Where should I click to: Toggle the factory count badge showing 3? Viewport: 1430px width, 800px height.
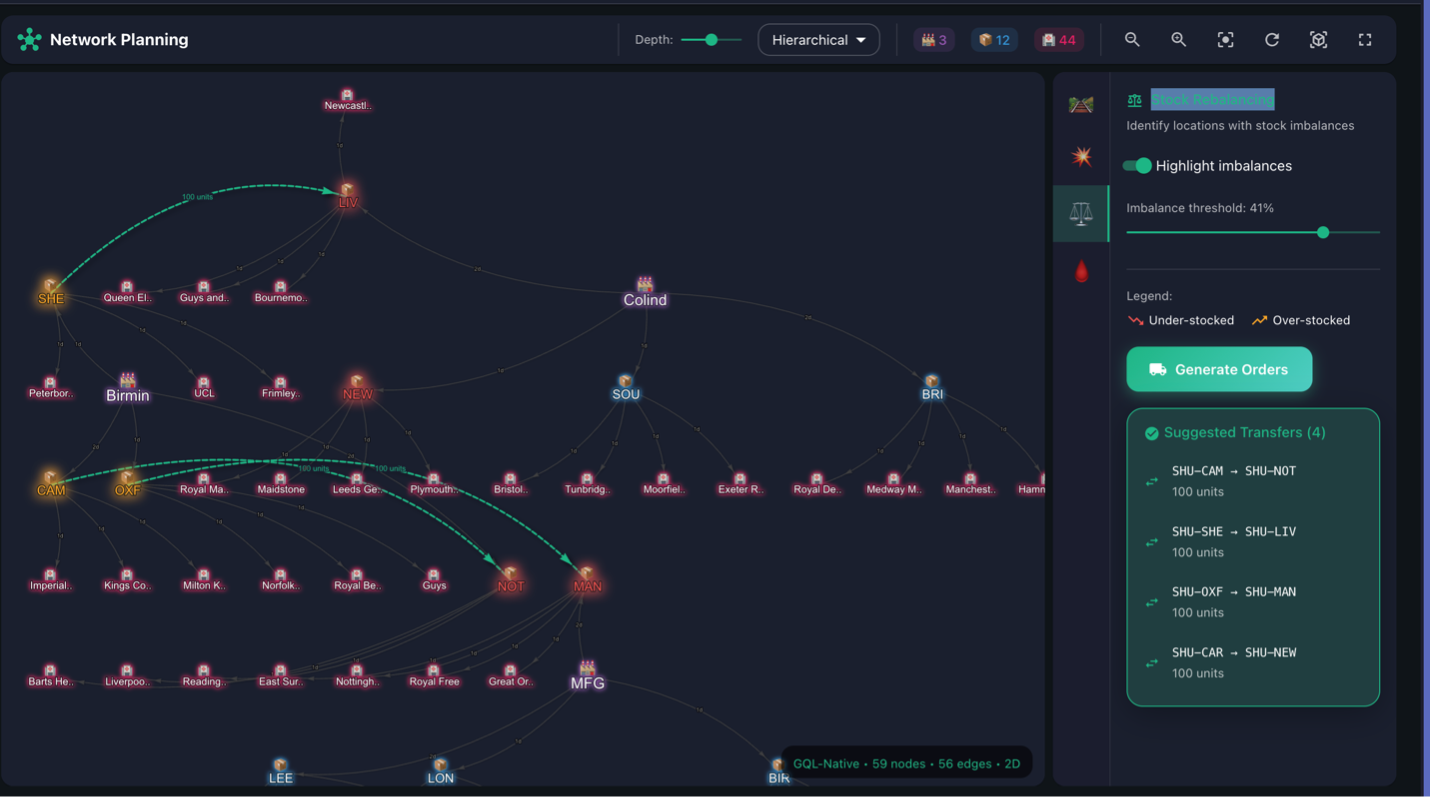[934, 40]
